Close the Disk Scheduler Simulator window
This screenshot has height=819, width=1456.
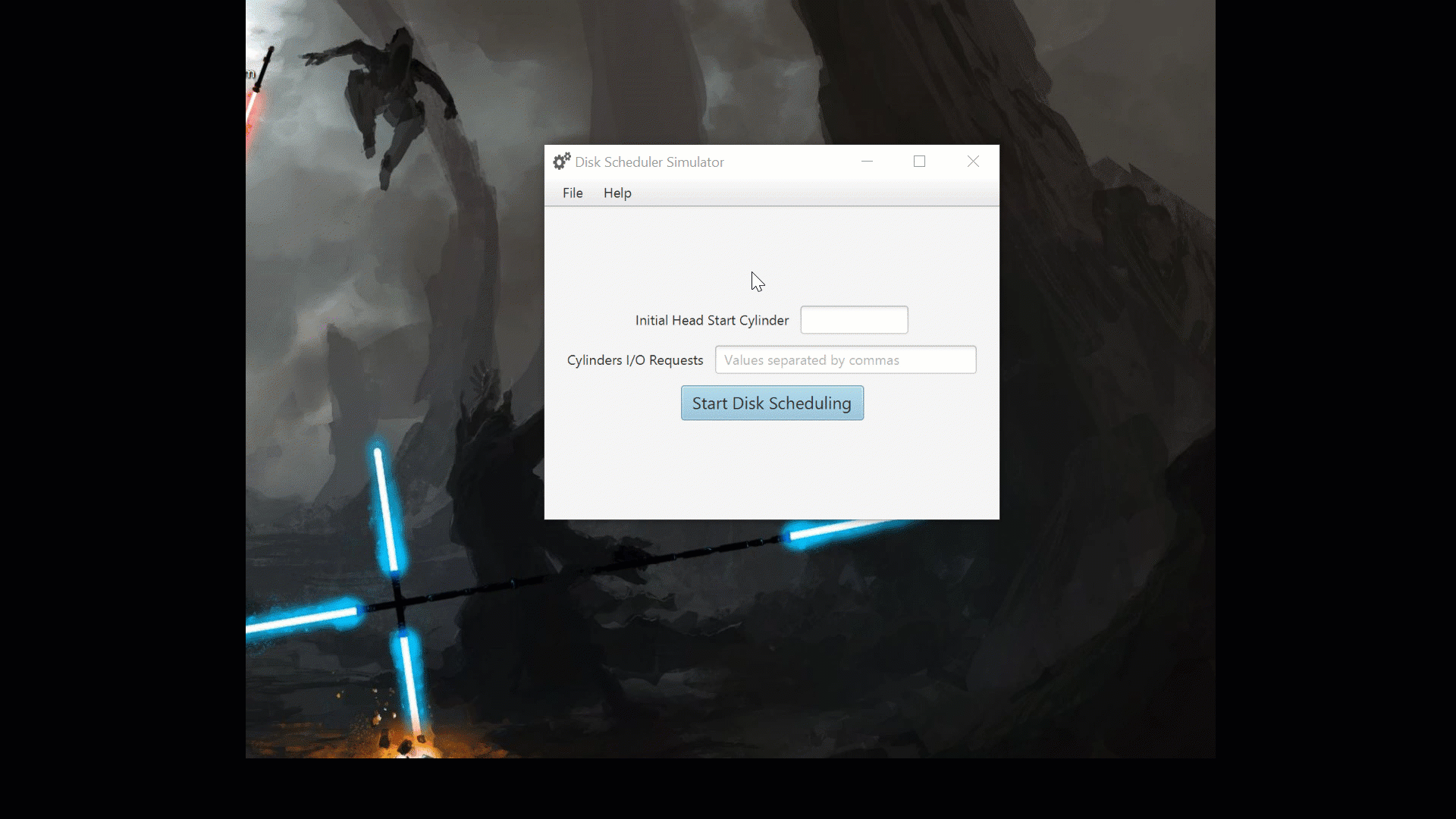[x=973, y=162]
